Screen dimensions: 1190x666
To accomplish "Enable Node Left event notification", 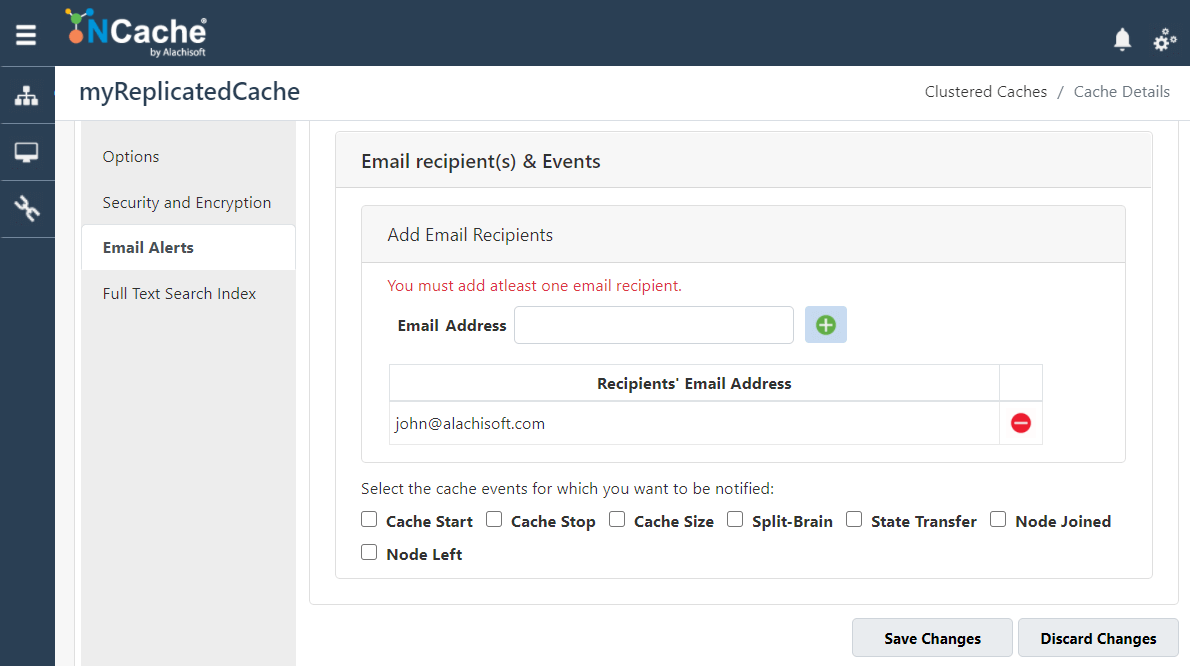I will 369,552.
